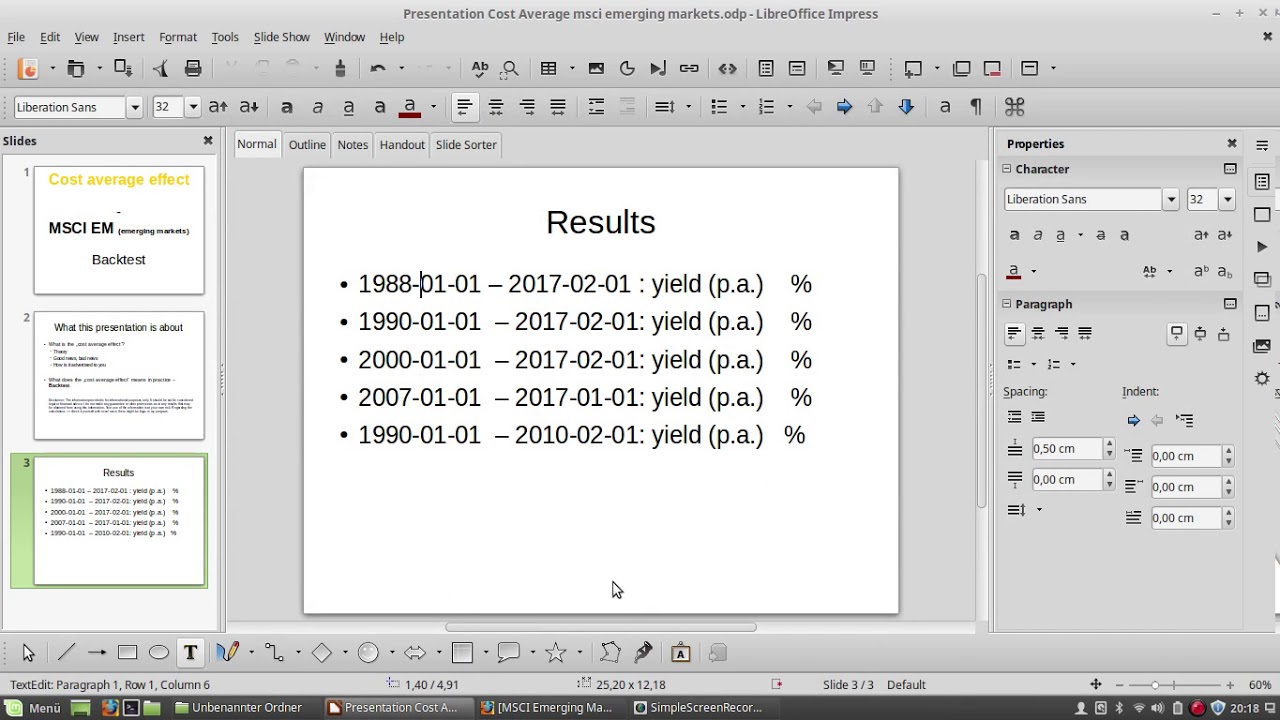Open the Line Spacing dropdown in toolbar

(x=688, y=107)
